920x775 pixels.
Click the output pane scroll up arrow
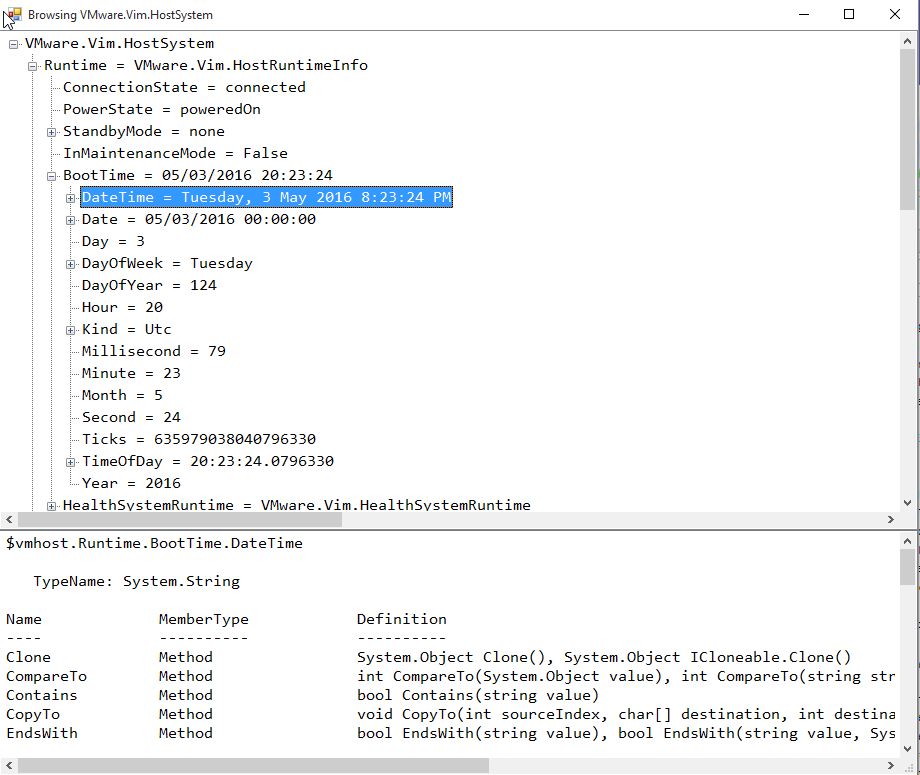pos(907,540)
